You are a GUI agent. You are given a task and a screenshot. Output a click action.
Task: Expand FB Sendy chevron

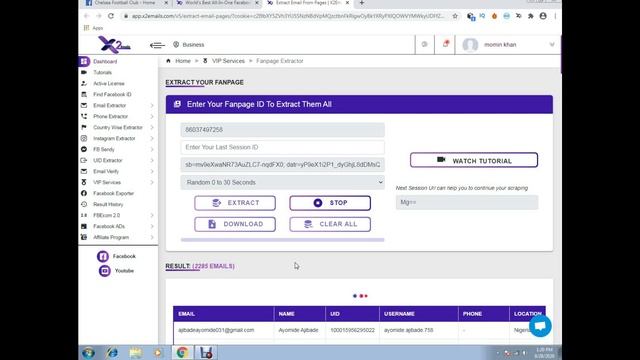[x=152, y=149]
